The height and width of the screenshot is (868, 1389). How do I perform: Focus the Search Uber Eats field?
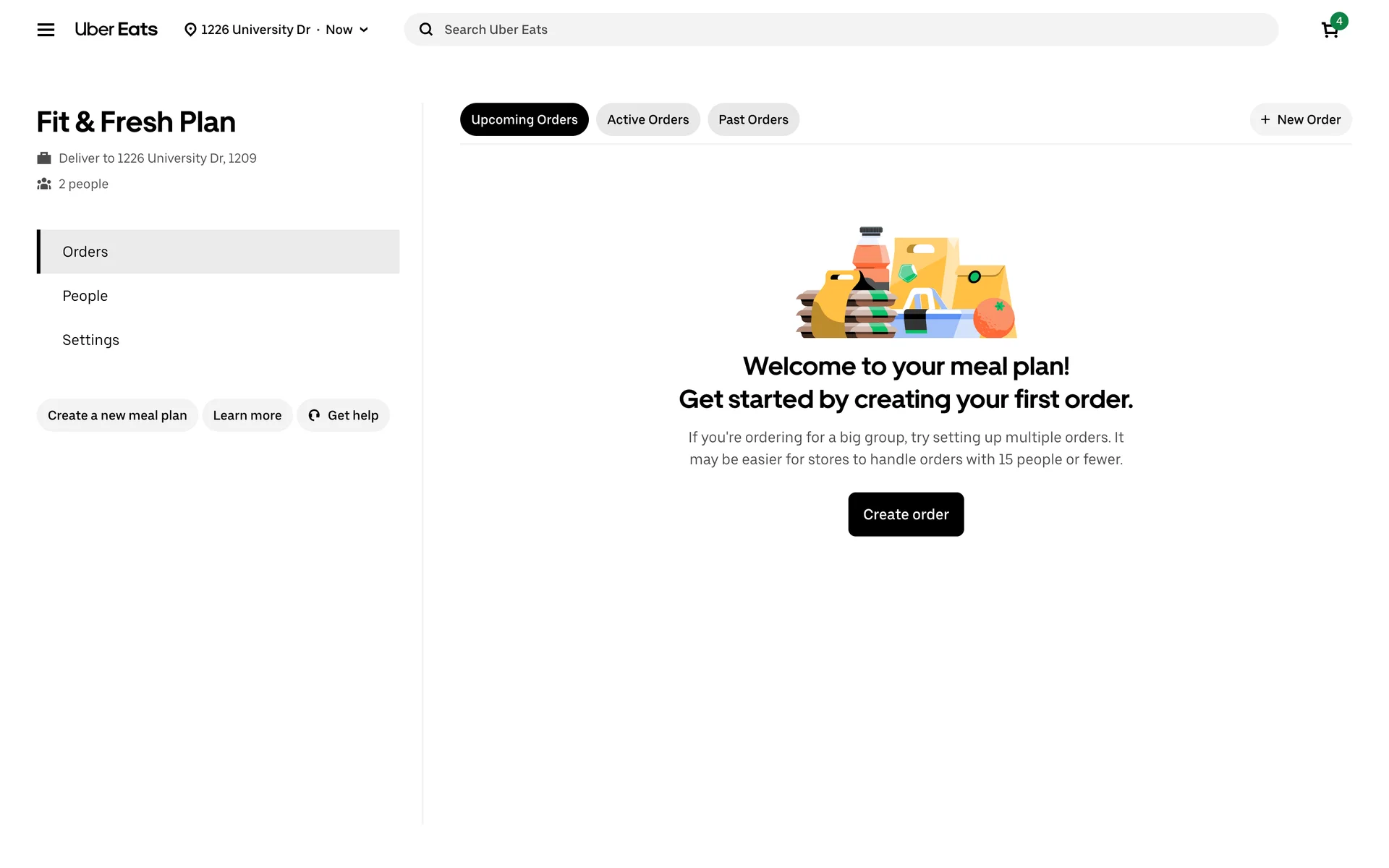(x=854, y=30)
